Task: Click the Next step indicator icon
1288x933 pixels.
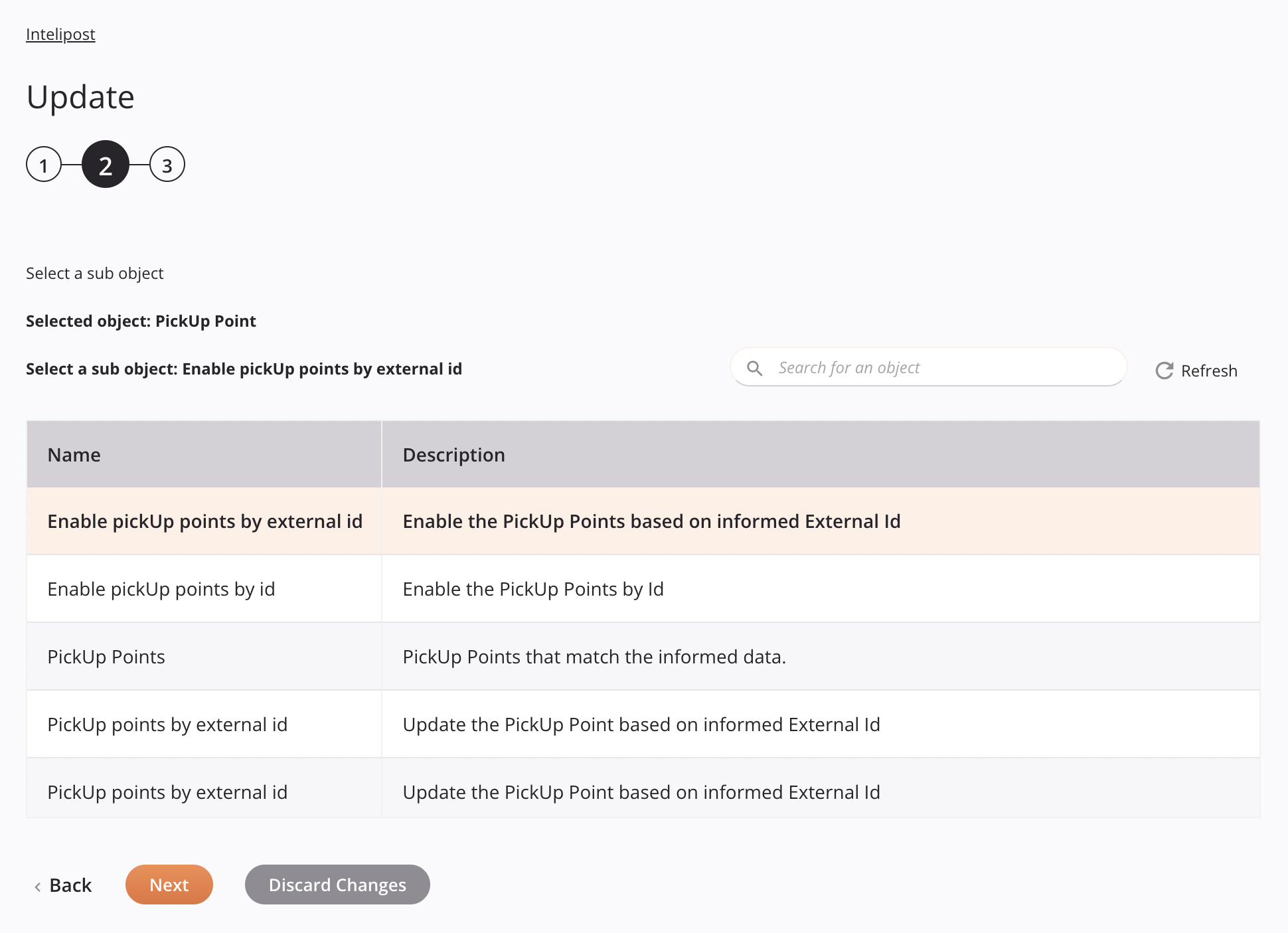Action: (x=166, y=164)
